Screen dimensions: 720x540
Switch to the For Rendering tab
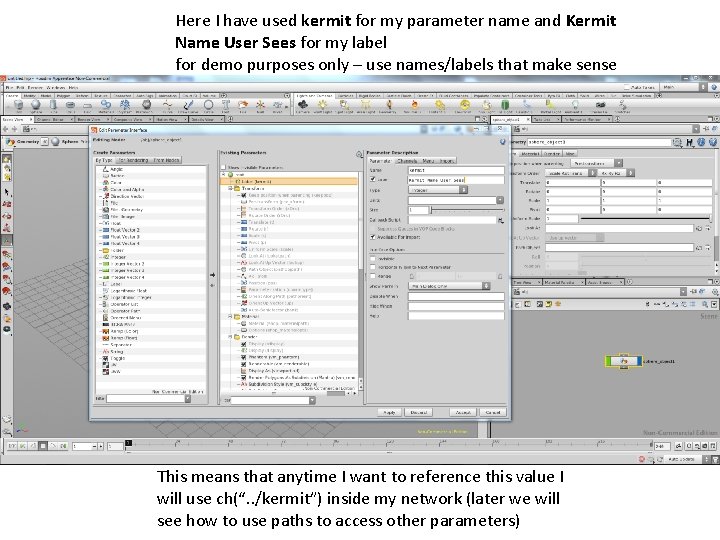[x=133, y=160]
